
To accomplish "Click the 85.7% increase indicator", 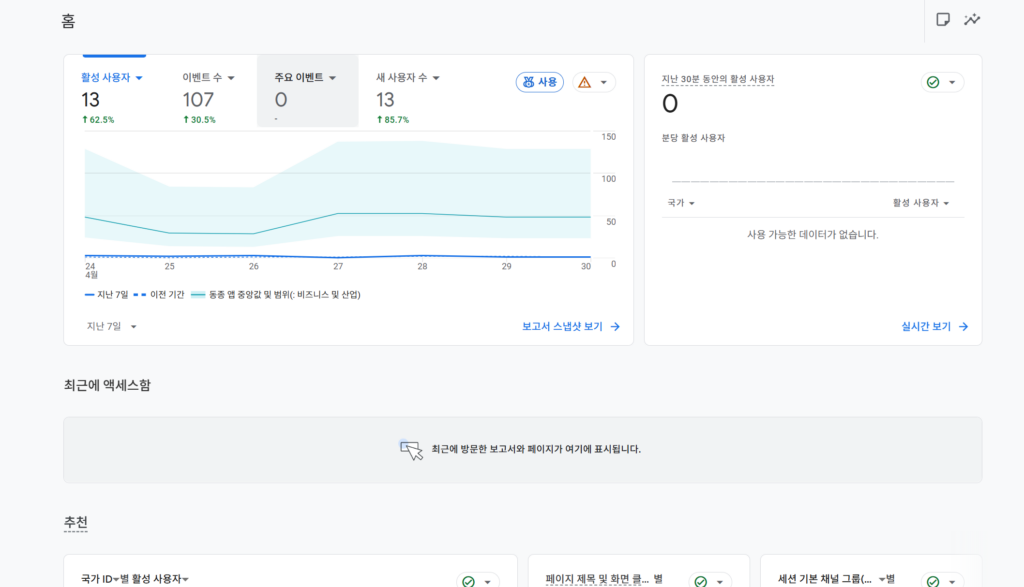I will coord(393,119).
